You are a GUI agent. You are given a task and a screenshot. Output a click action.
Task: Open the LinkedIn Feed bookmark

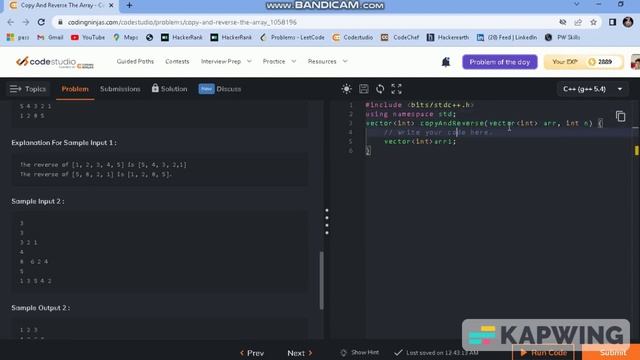507,37
